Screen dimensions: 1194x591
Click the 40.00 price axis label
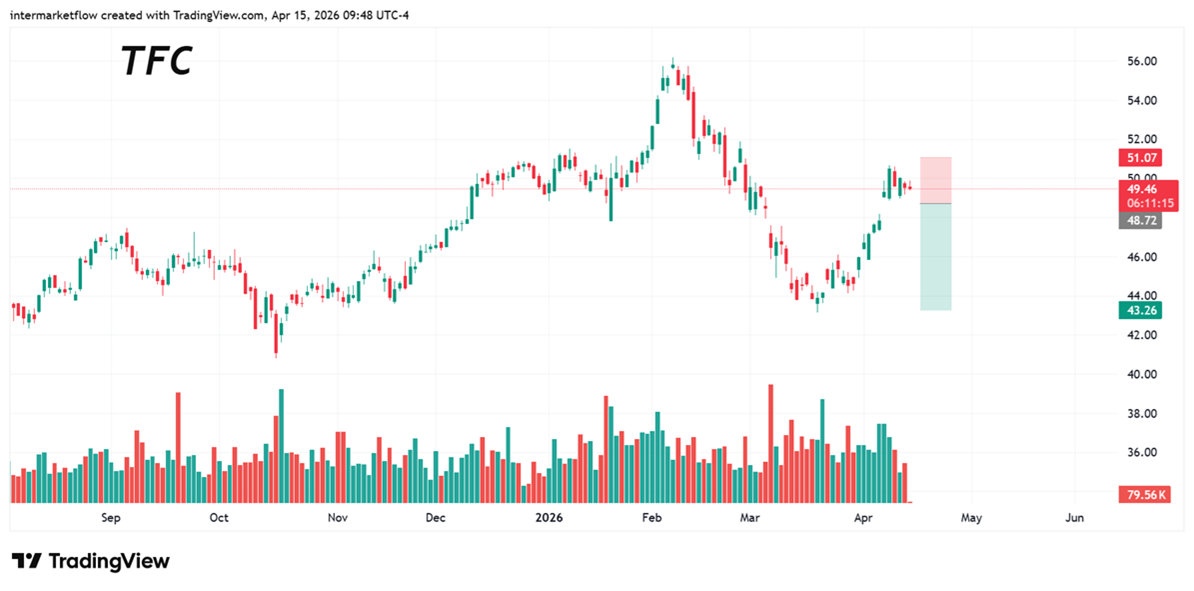[x=1141, y=374]
